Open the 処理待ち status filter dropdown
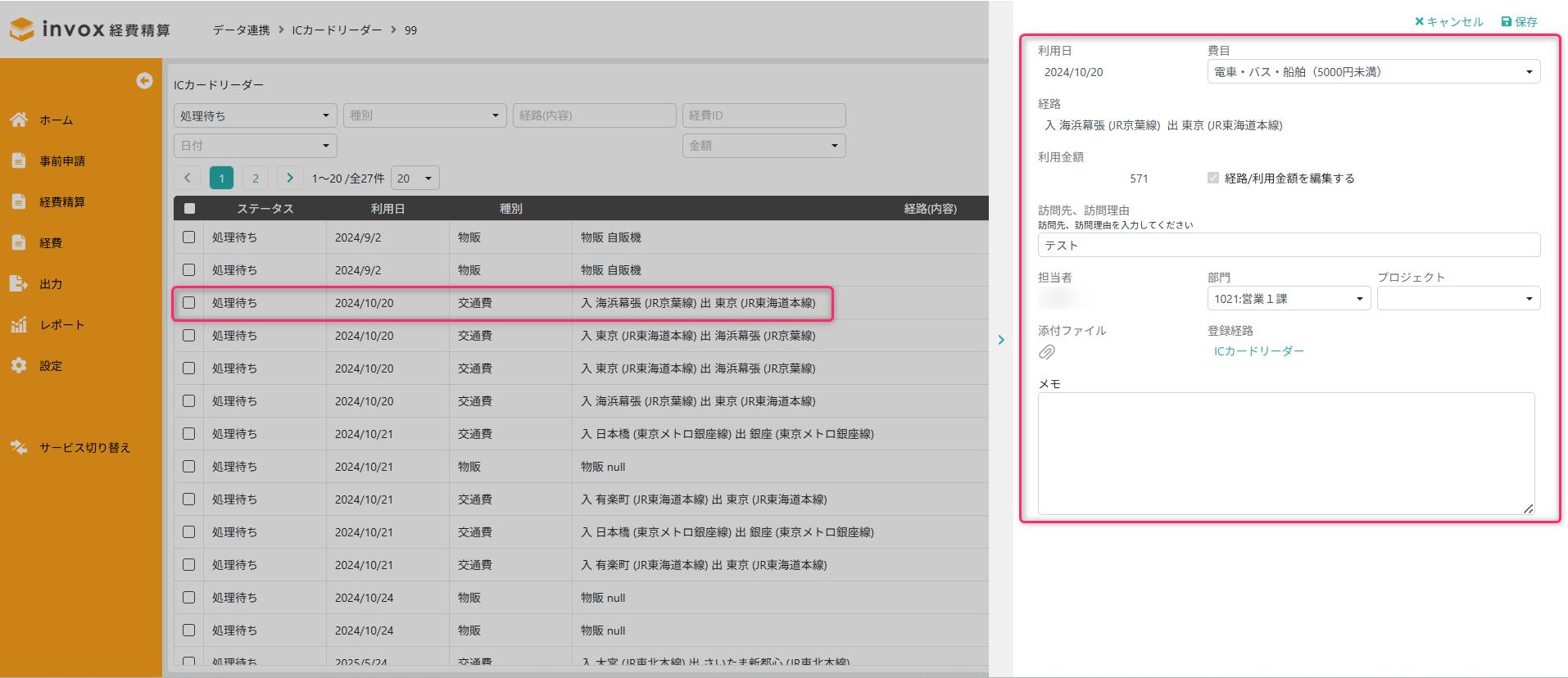Screen dimensions: 1568x678 pyautogui.click(x=255, y=115)
